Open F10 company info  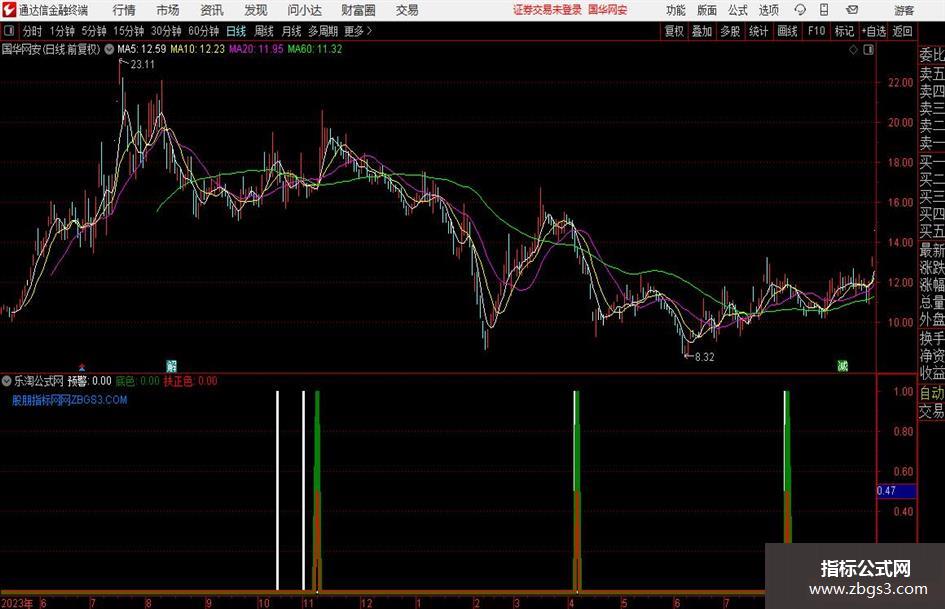[817, 31]
